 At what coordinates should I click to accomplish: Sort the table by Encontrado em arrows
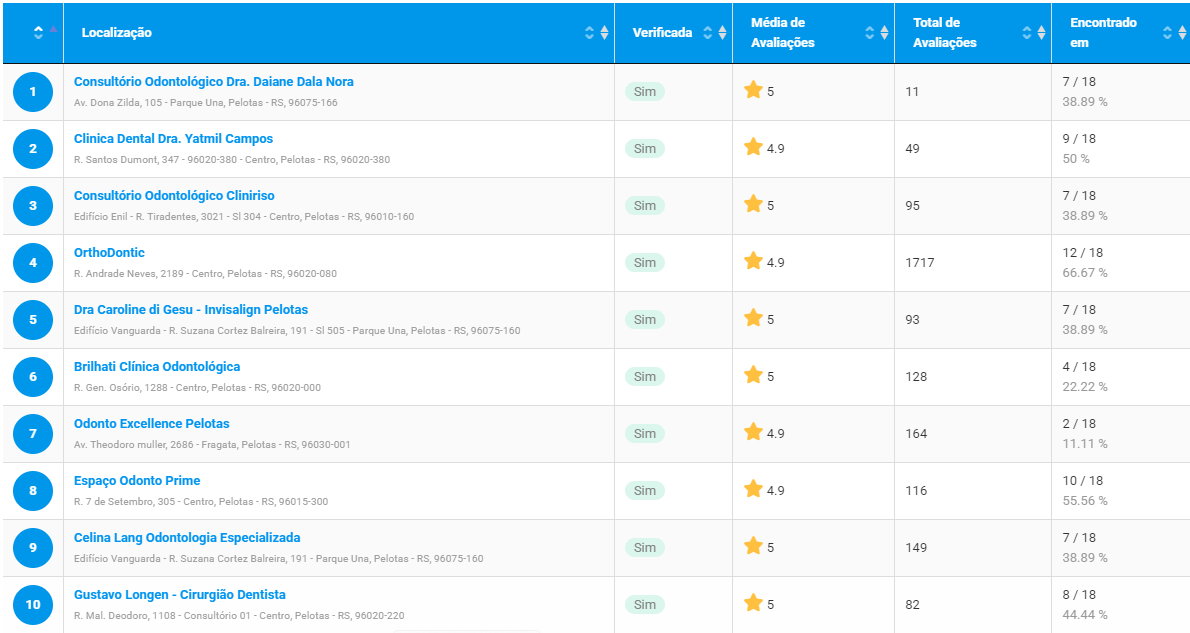point(1174,33)
